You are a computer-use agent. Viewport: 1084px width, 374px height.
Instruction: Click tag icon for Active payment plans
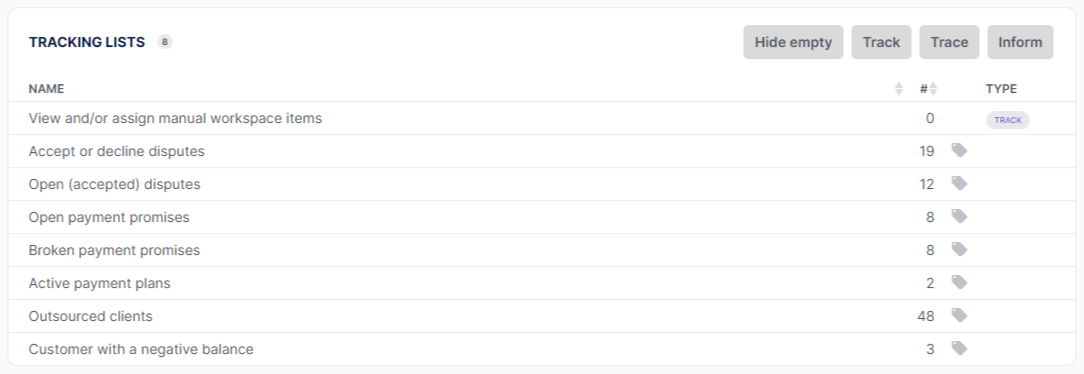point(959,282)
